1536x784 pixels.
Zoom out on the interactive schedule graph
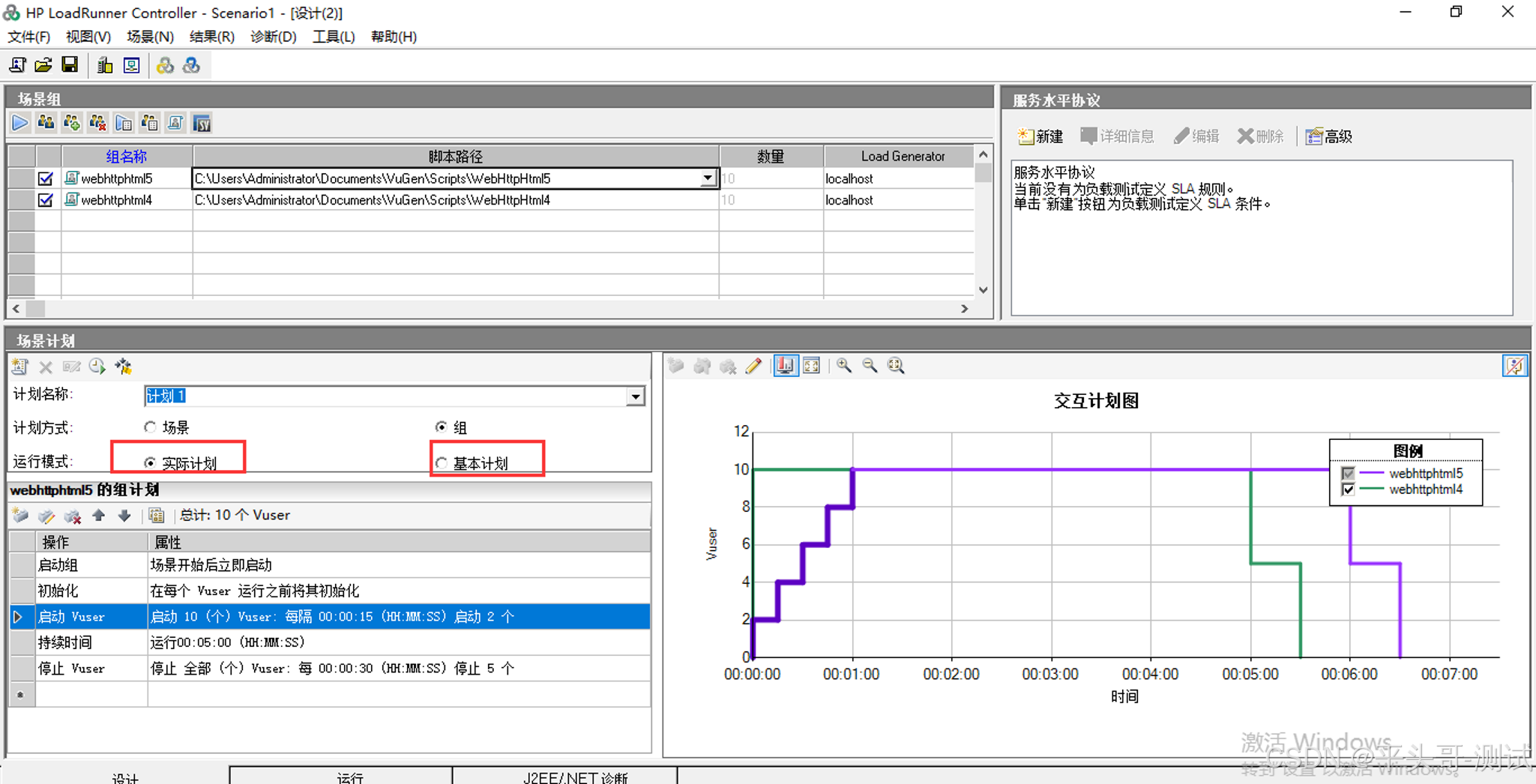coord(870,366)
